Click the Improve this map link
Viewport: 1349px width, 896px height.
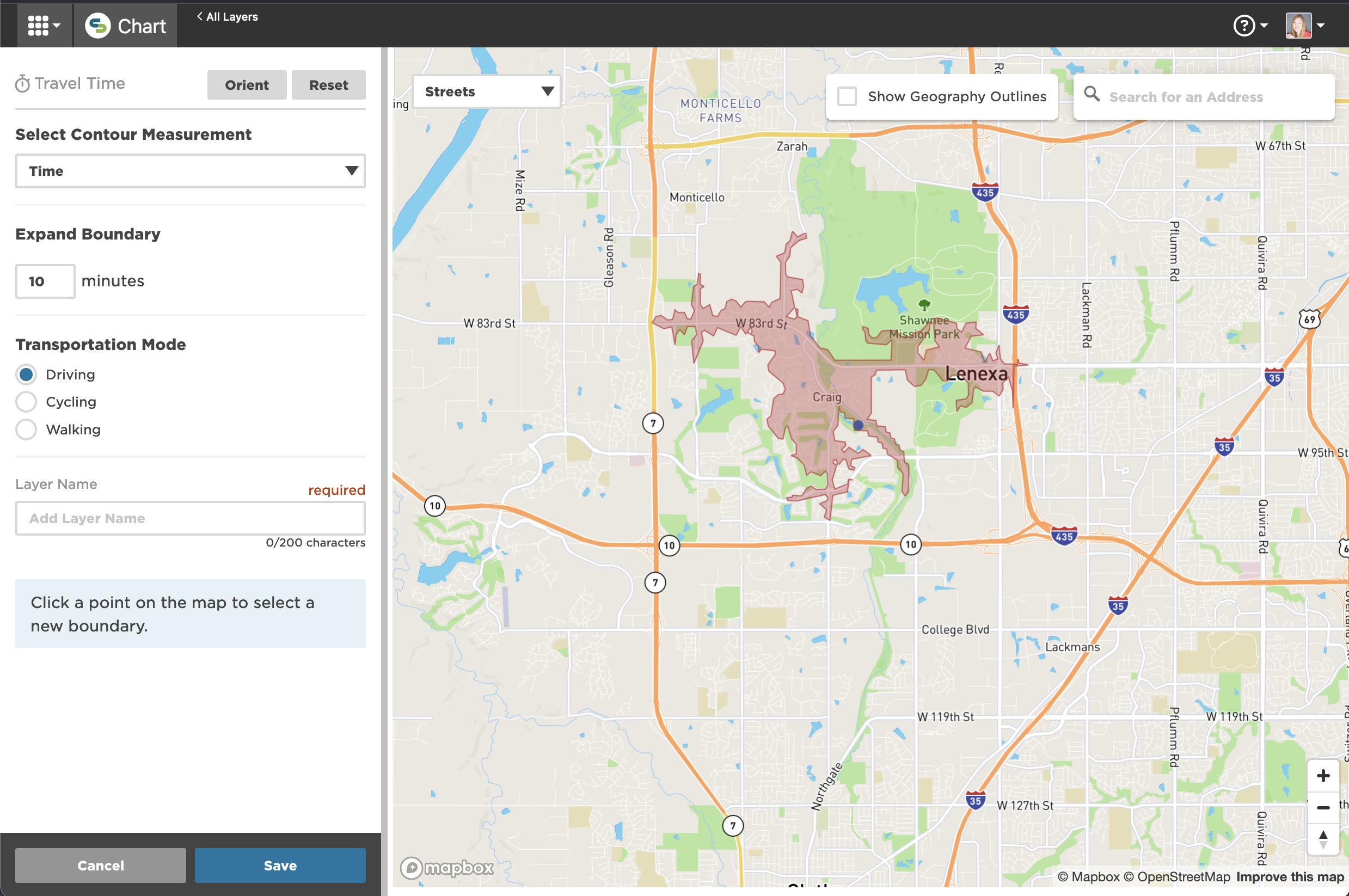(x=1290, y=876)
